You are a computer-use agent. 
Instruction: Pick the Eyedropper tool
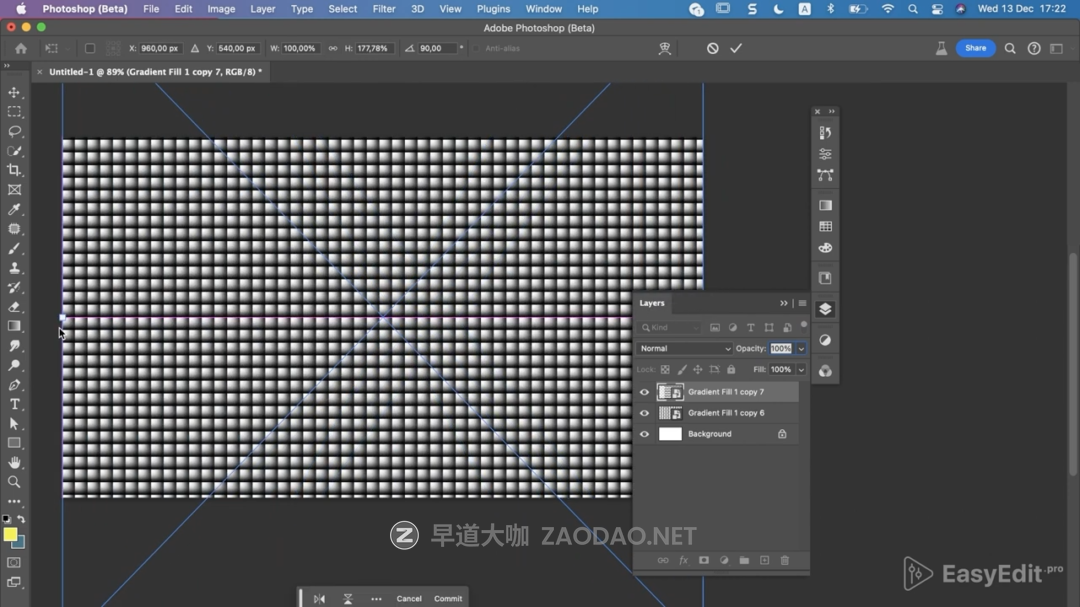[14, 210]
